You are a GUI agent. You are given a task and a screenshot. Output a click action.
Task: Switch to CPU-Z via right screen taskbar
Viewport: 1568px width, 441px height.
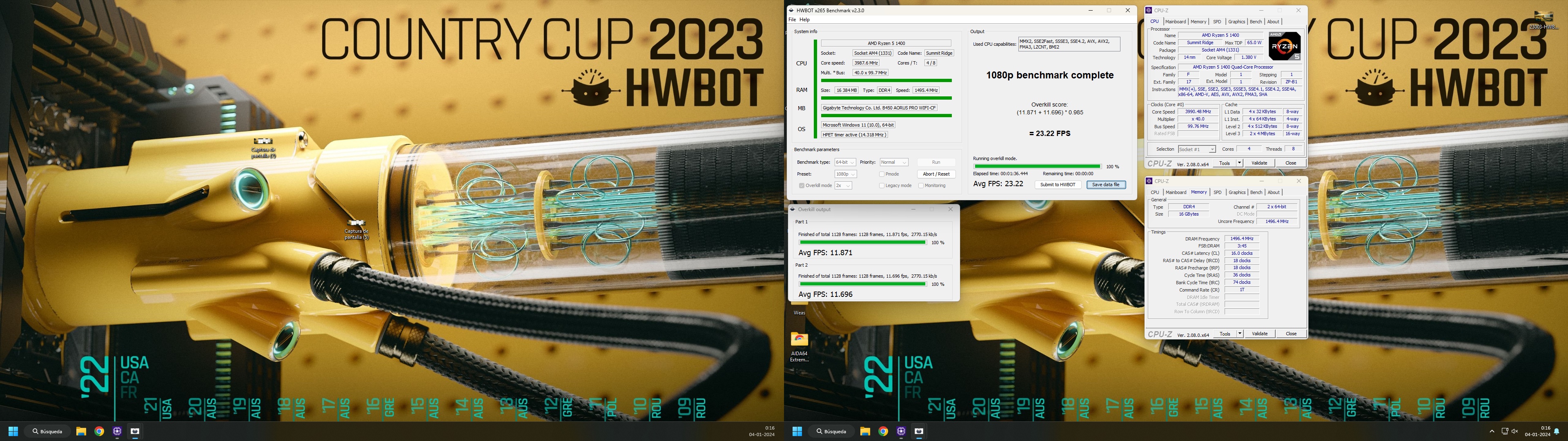[902, 431]
